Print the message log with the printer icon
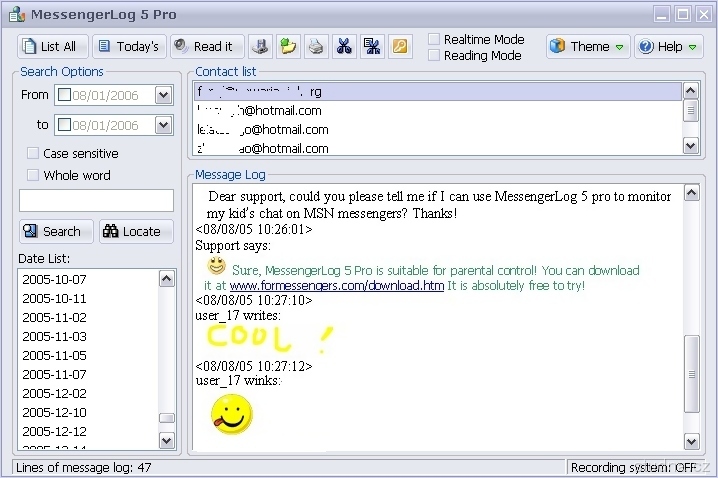 (x=316, y=46)
